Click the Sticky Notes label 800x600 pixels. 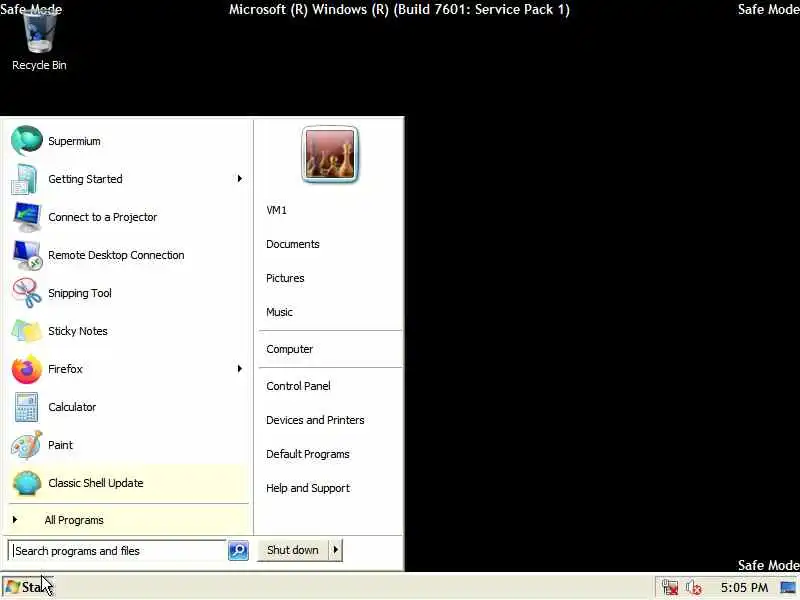coord(78,331)
